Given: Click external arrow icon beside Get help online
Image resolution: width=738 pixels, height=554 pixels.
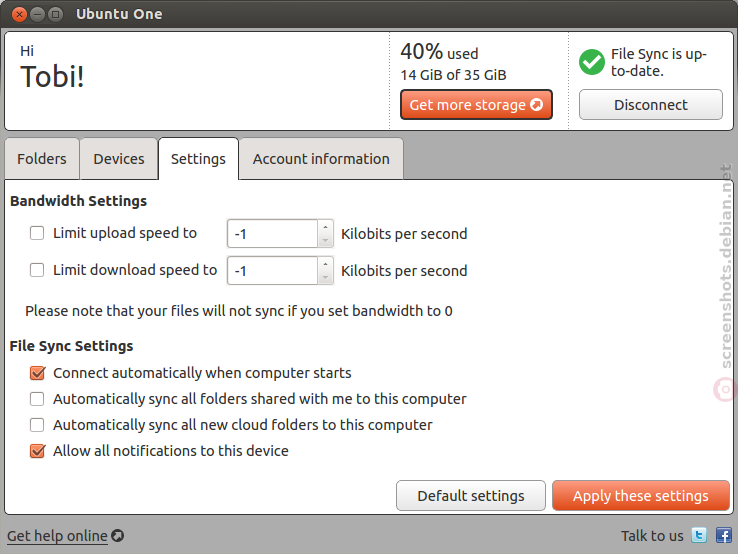Looking at the screenshot, I should 118,536.
